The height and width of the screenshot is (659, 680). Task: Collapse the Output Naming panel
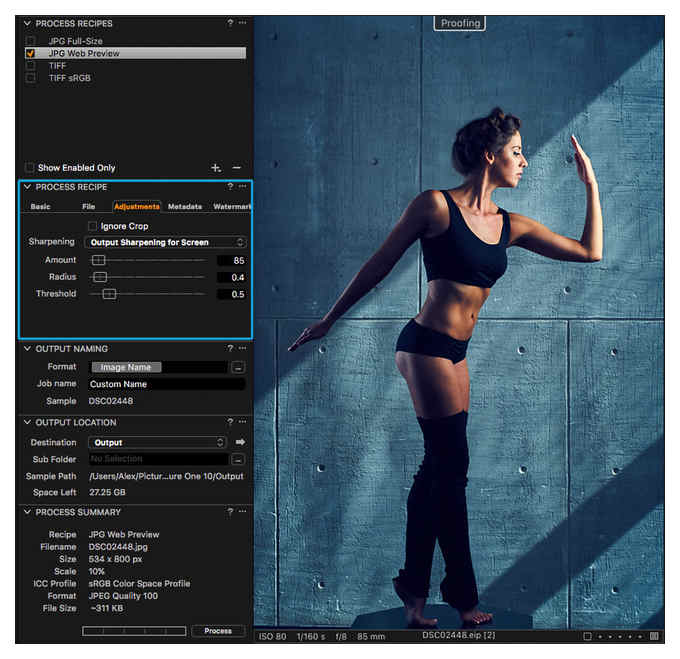pos(27,349)
